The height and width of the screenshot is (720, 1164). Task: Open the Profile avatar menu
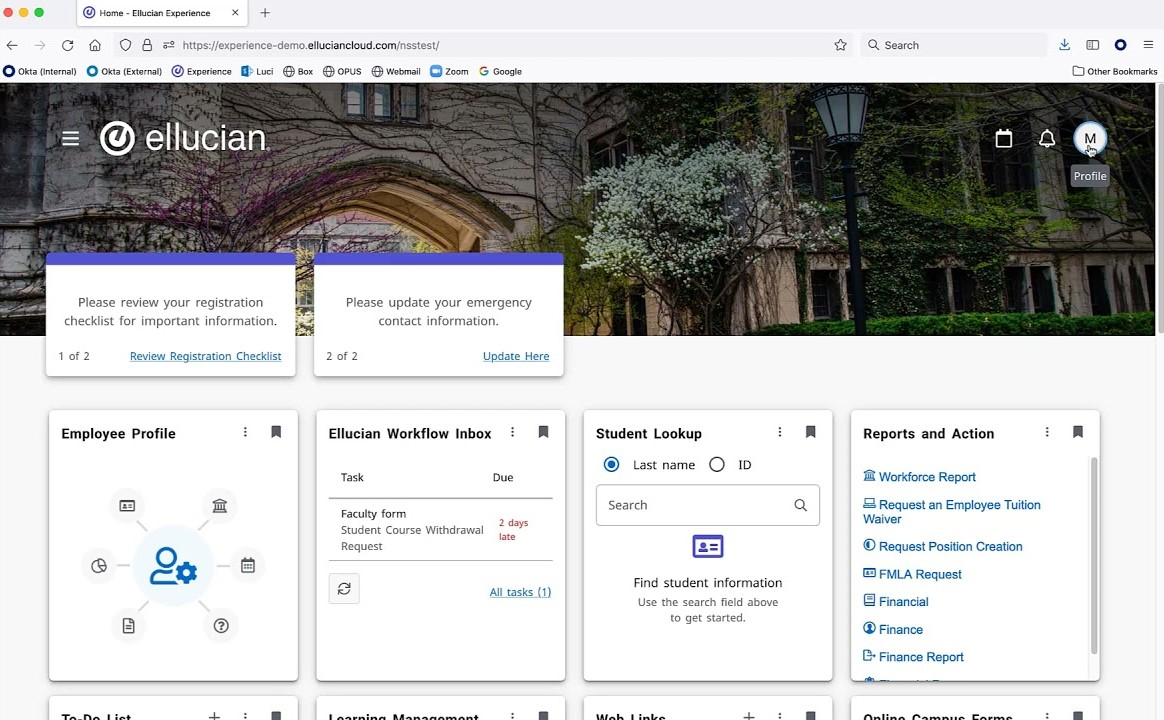point(1090,138)
